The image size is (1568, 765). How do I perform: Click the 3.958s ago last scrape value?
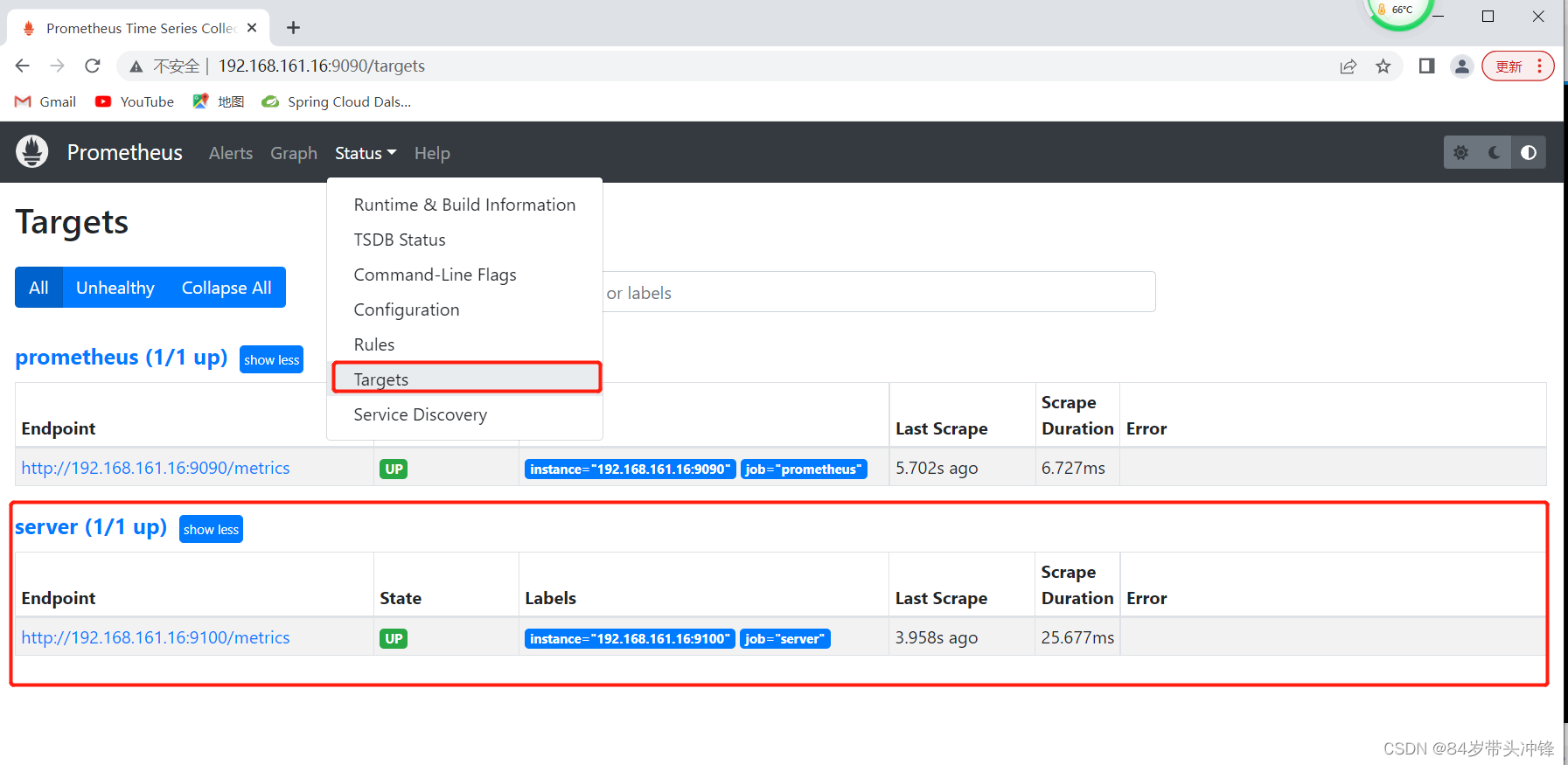tap(937, 637)
